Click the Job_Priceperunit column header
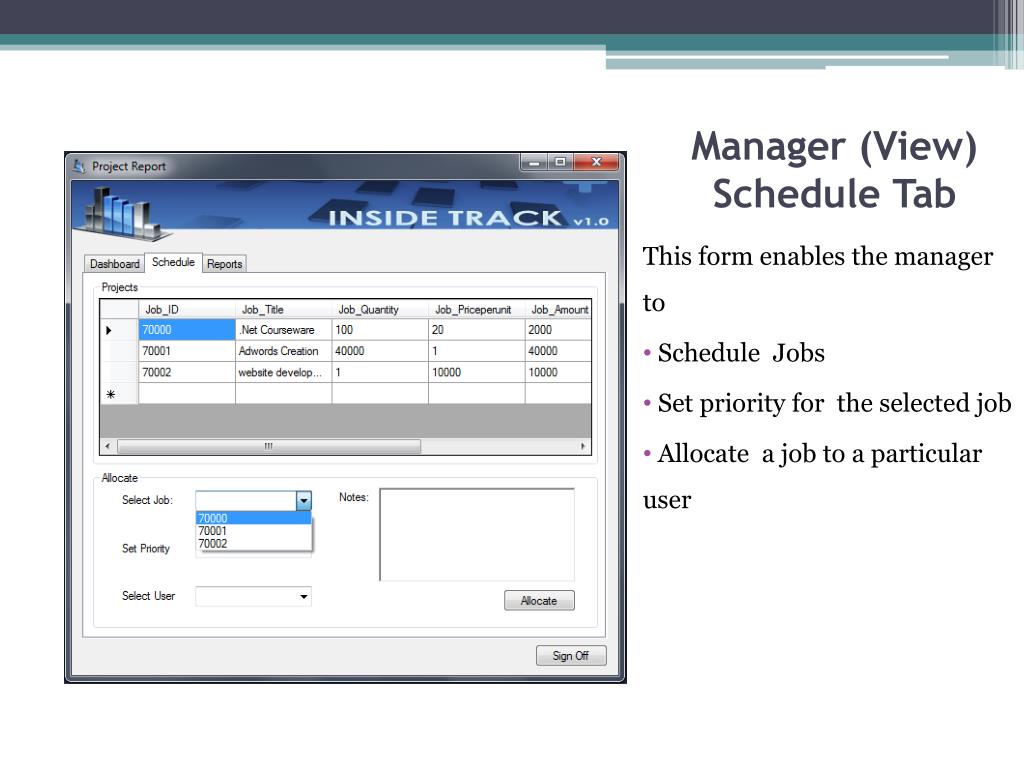The height and width of the screenshot is (768, 1024). (477, 310)
